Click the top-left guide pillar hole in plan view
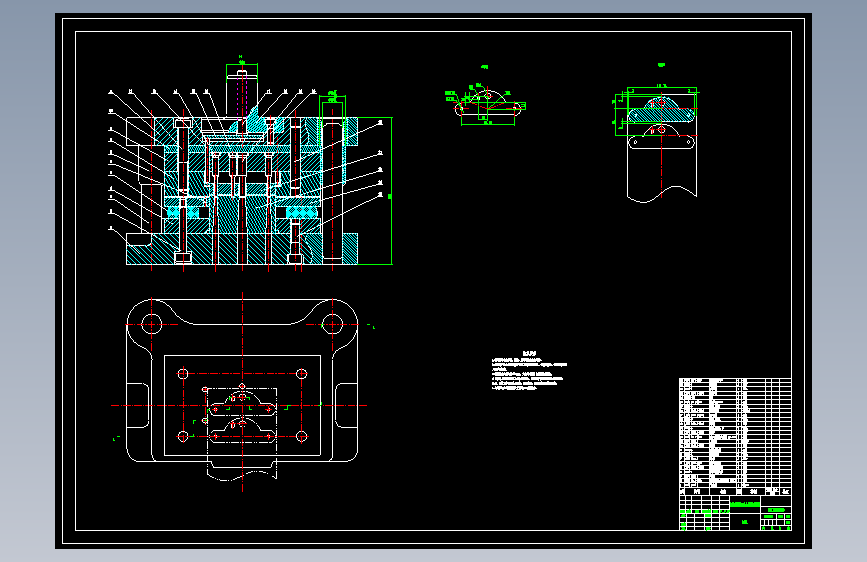Viewport: 867px width, 562px height. coord(152,324)
